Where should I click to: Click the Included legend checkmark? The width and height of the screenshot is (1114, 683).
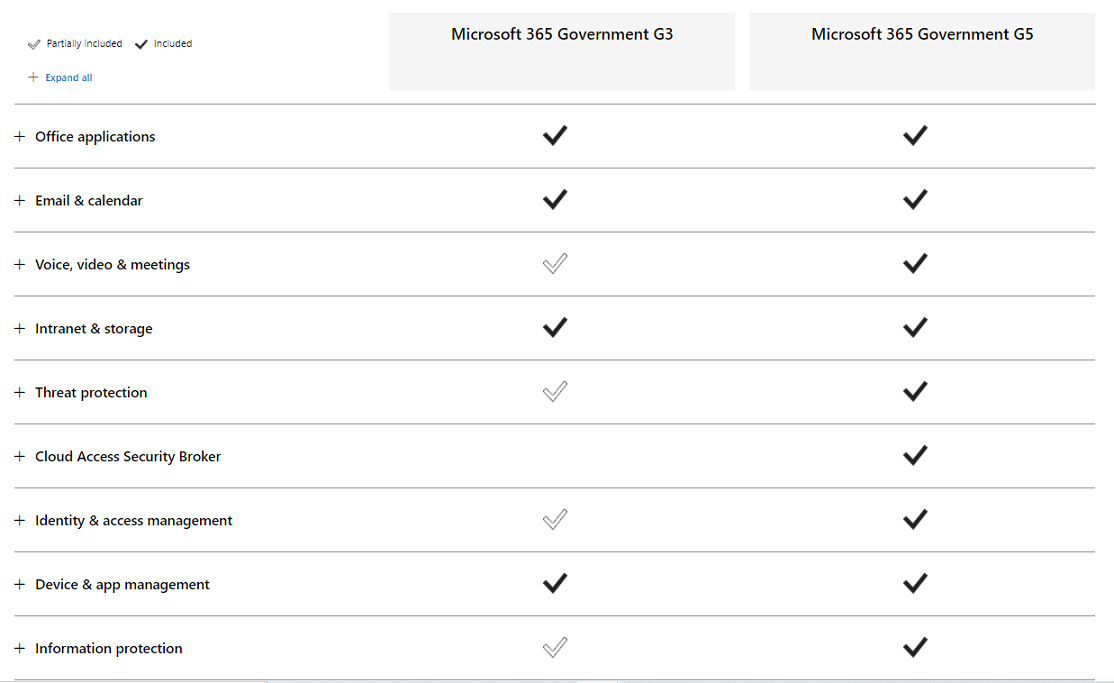(x=141, y=43)
